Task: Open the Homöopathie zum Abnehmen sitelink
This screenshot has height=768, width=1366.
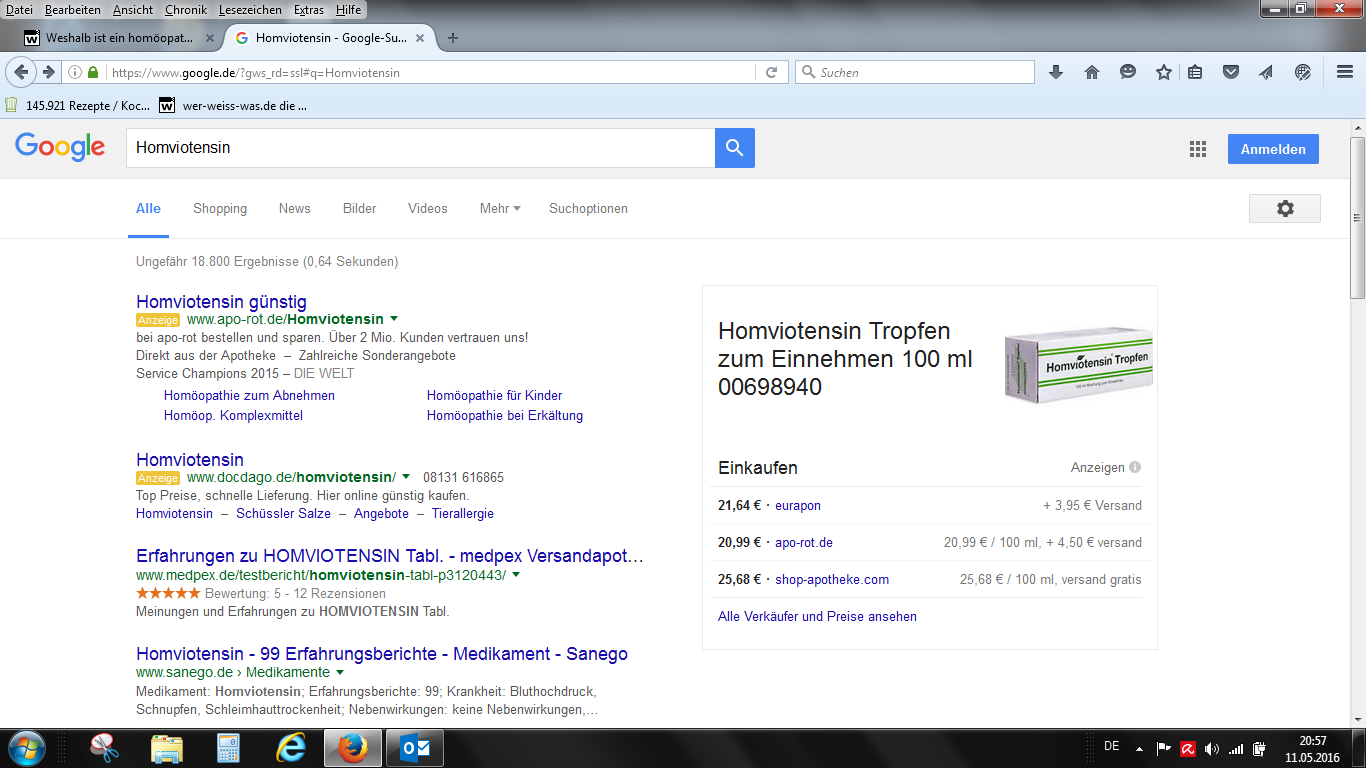Action: point(249,395)
